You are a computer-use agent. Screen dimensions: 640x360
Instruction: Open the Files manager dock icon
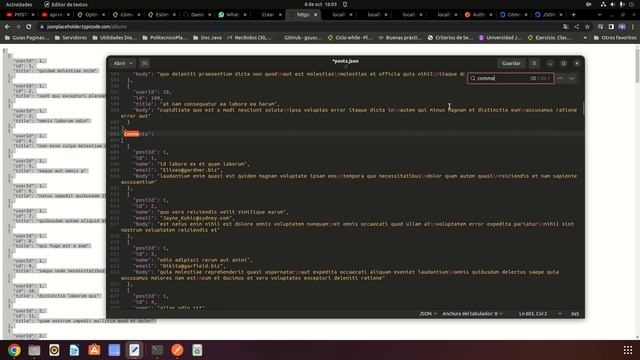(x=34, y=350)
